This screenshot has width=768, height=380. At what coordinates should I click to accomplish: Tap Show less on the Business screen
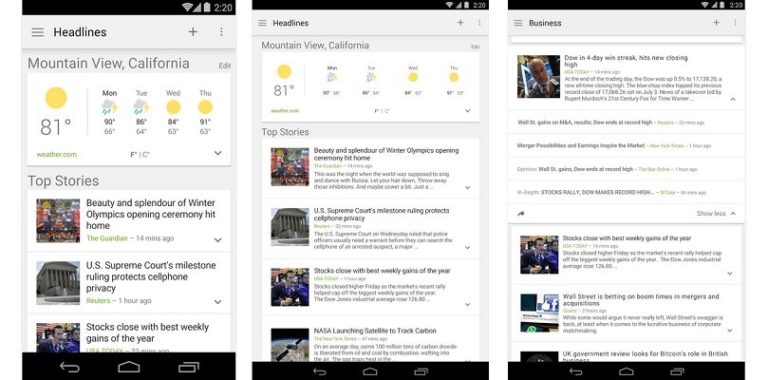tap(716, 214)
